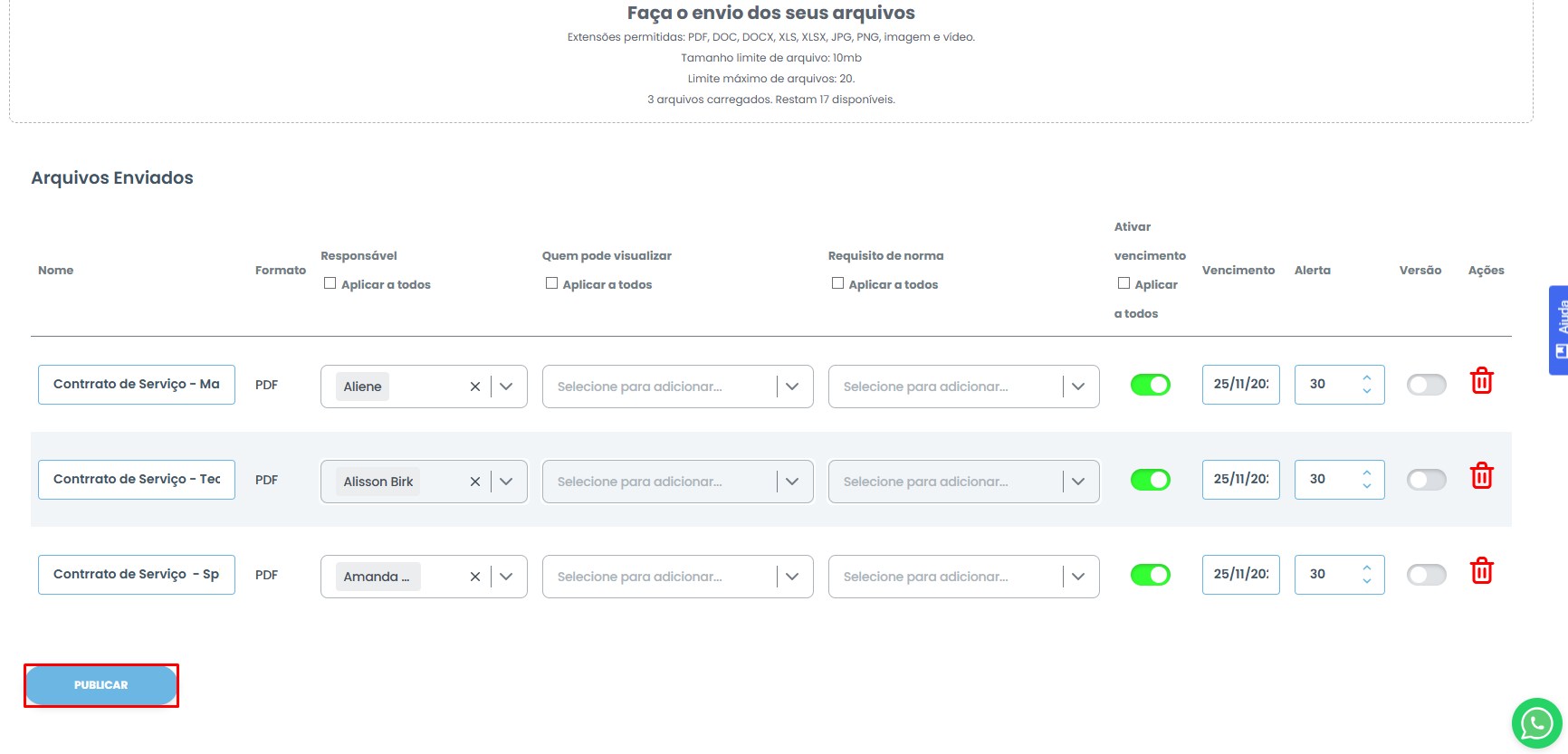
Task: Open Requisito de norma dropdown in Amanda row
Action: point(1078,577)
